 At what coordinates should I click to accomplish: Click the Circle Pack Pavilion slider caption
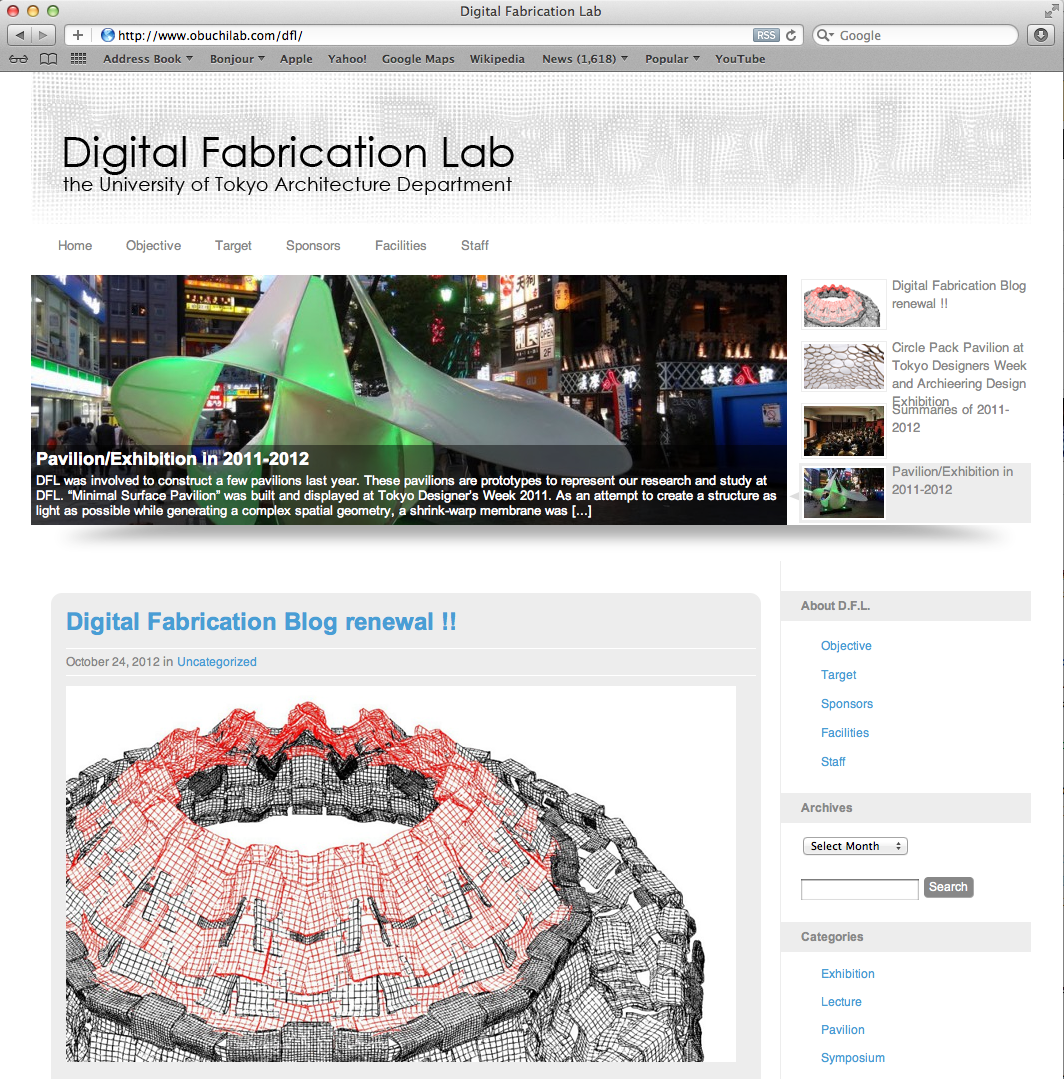click(959, 374)
